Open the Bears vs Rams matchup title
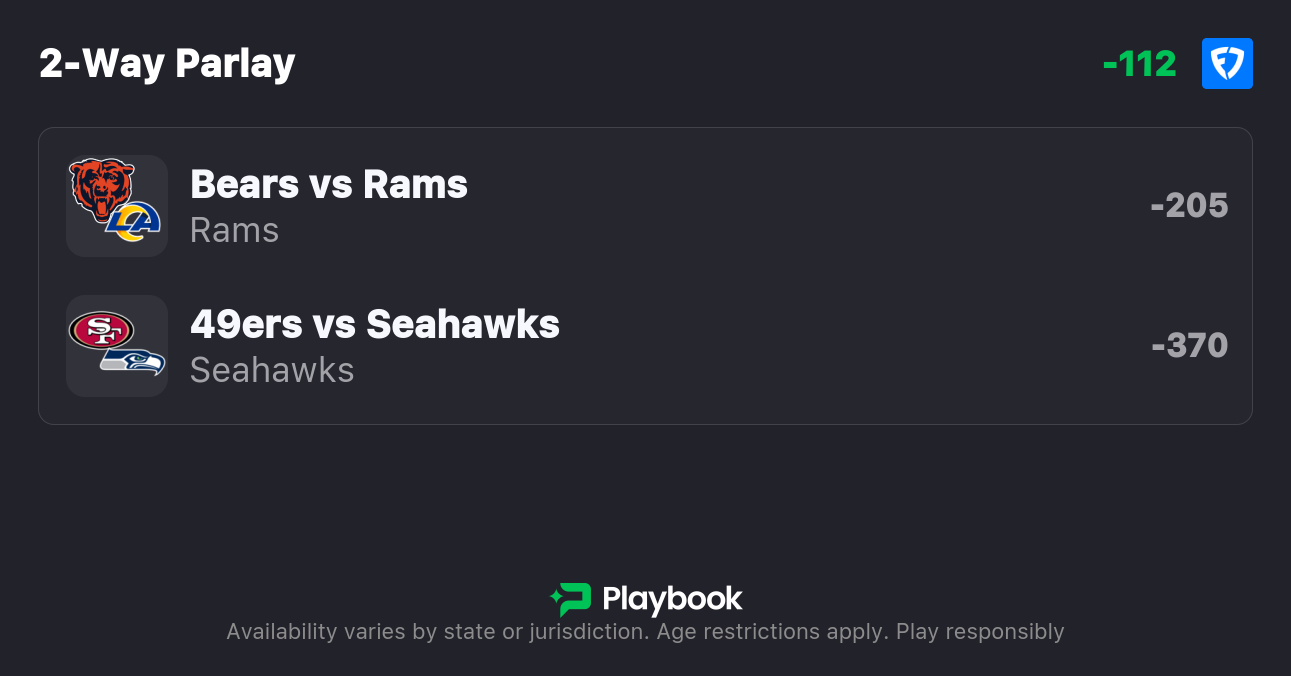 point(329,184)
